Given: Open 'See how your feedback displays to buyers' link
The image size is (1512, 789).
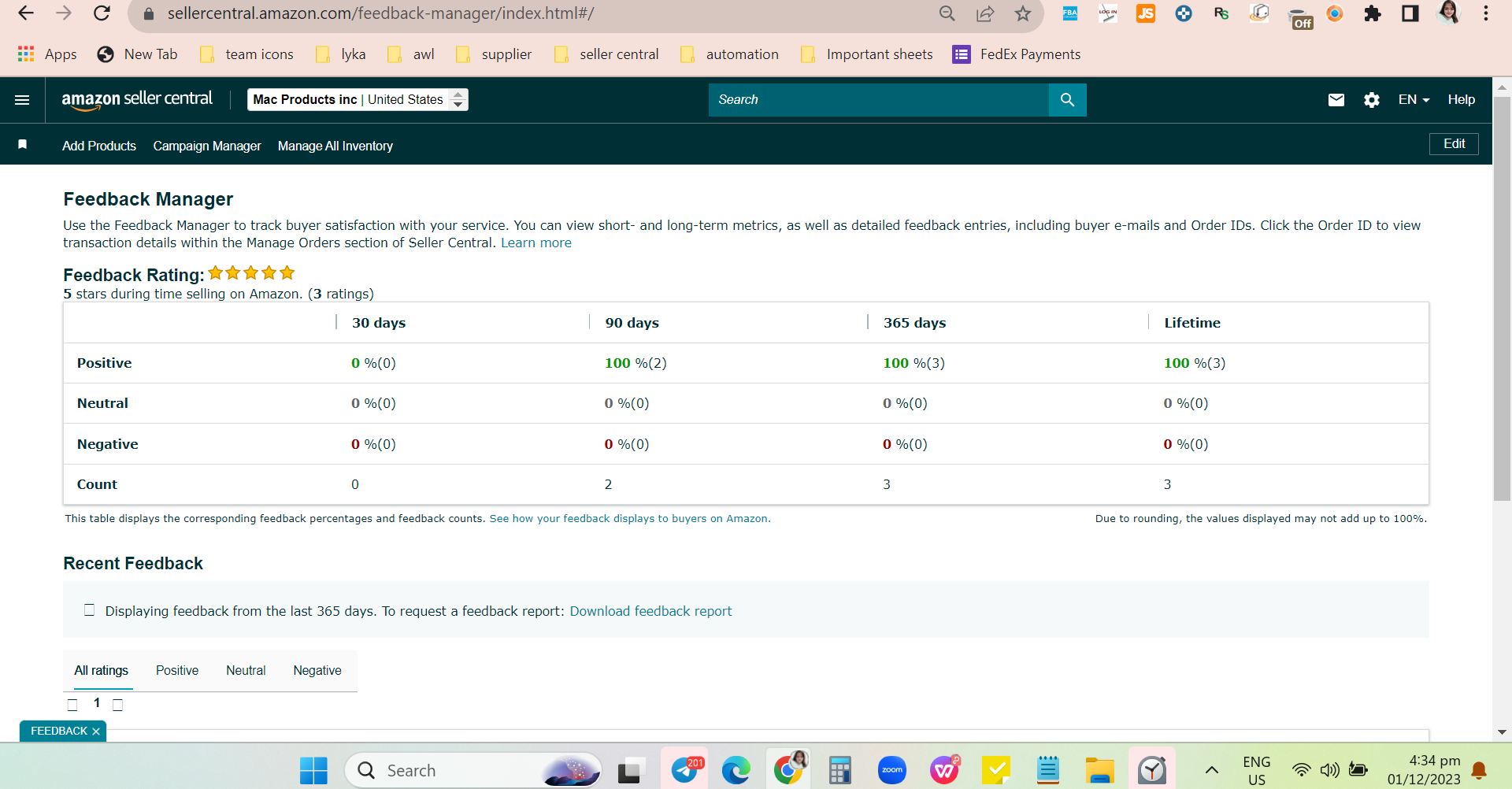Looking at the screenshot, I should click(x=628, y=518).
